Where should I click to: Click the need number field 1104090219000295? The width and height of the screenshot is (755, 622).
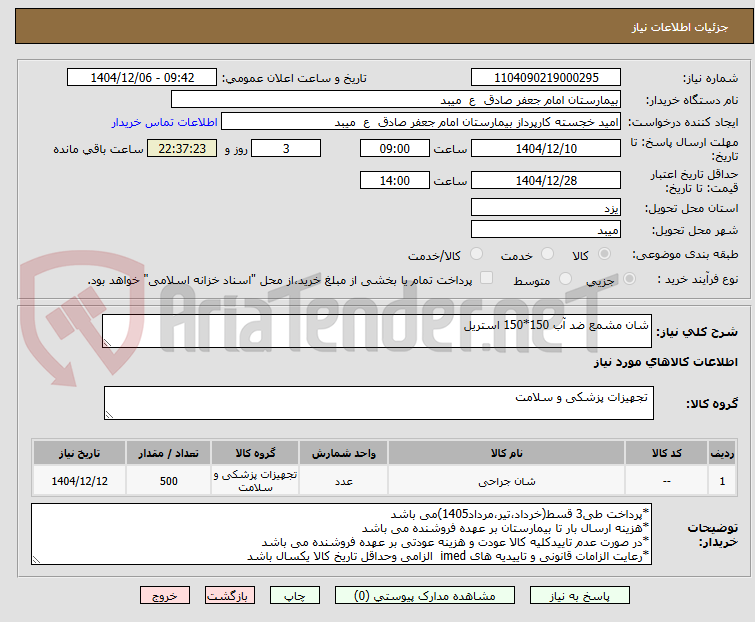[546, 78]
